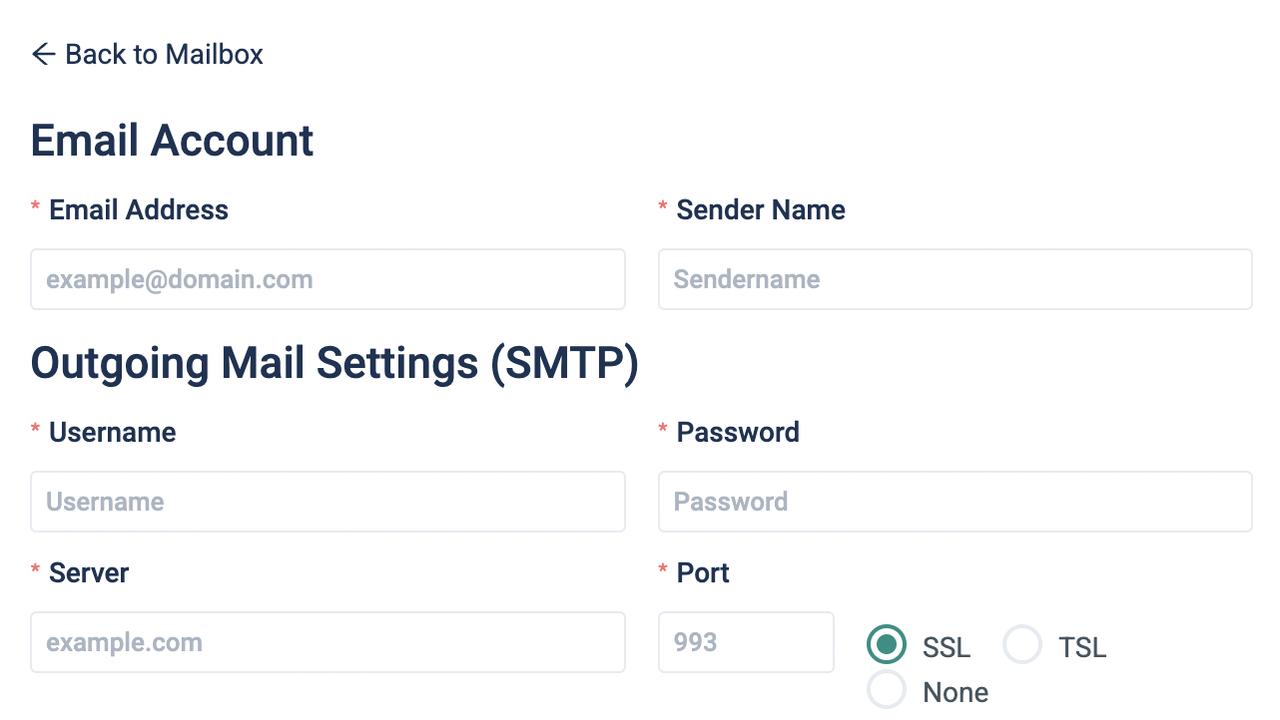Click the left arrow icon beside Back to Mailbox
The height and width of the screenshot is (720, 1280).
[x=43, y=54]
